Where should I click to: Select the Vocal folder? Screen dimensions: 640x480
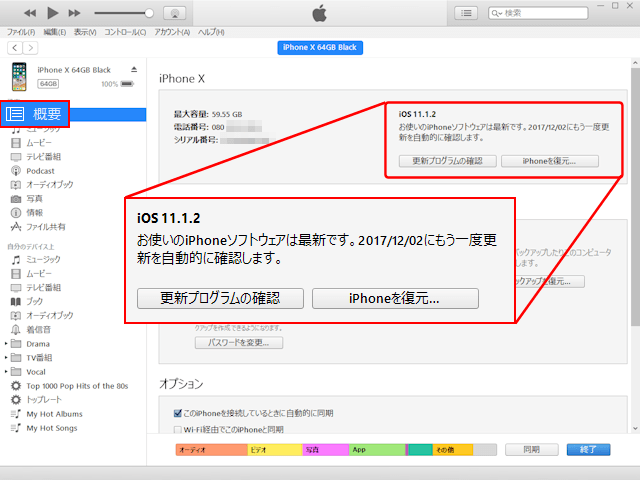(36, 372)
